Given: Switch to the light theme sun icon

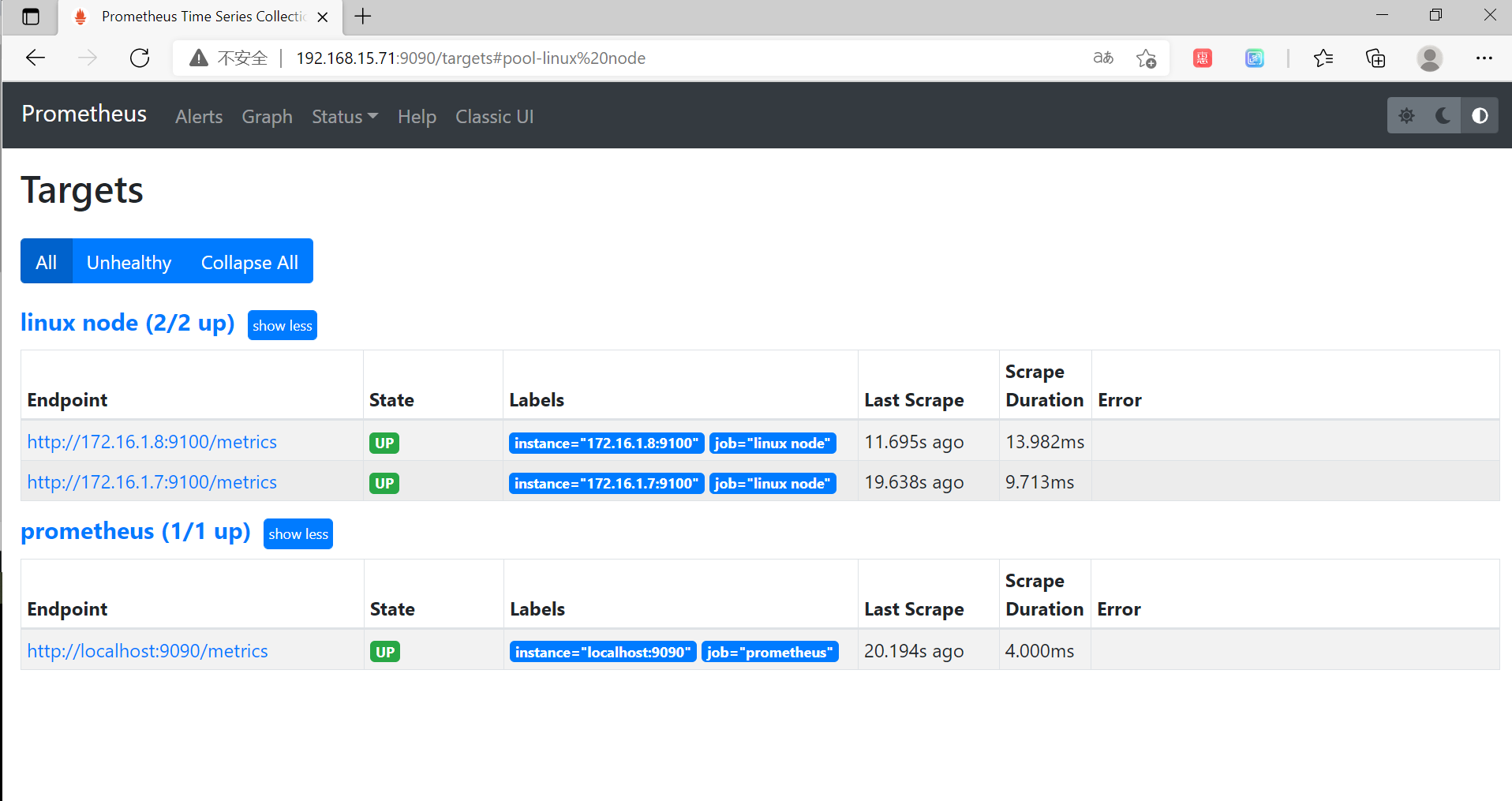Looking at the screenshot, I should pyautogui.click(x=1406, y=116).
